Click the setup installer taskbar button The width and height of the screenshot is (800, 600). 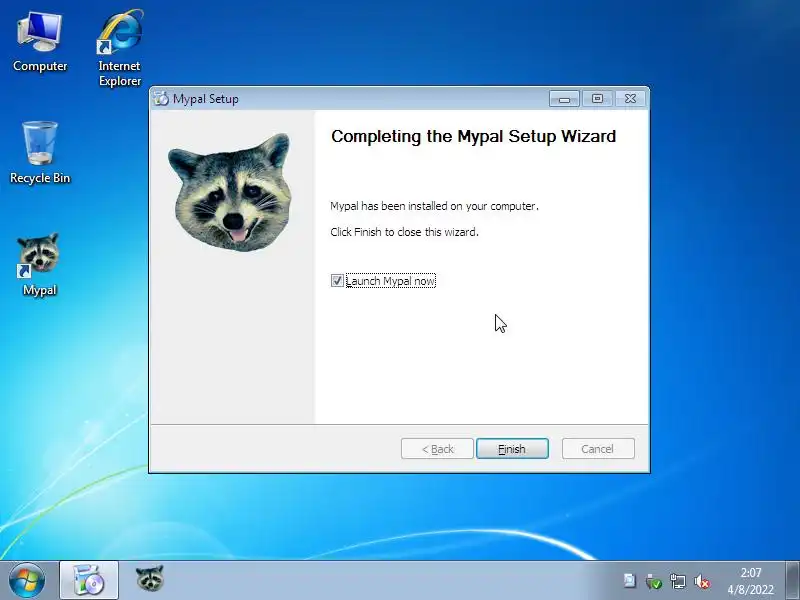point(89,580)
